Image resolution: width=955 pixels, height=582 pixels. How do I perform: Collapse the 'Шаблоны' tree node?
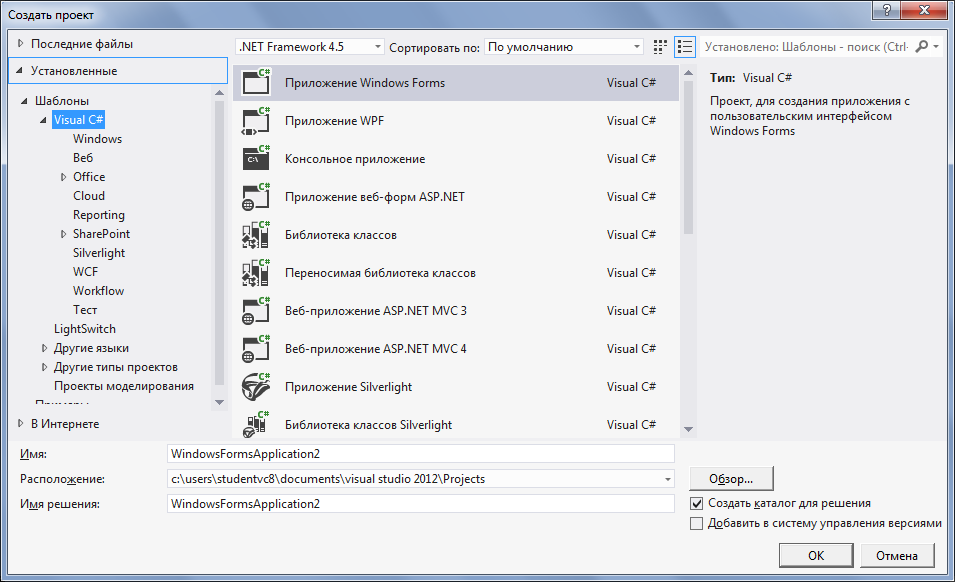(x=24, y=101)
